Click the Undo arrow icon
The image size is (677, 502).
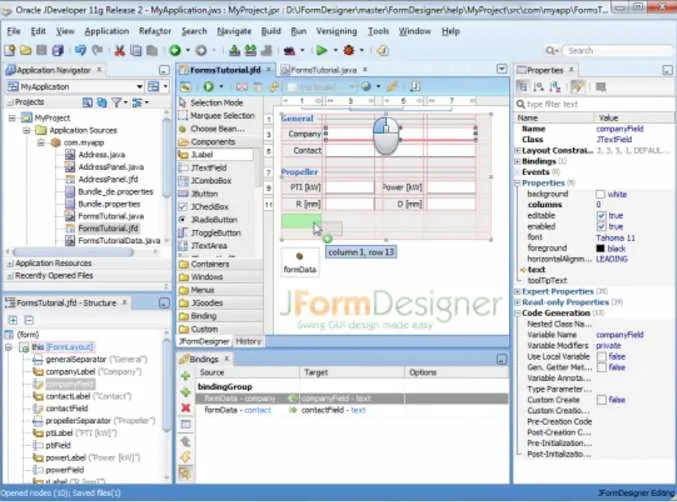tap(80, 51)
